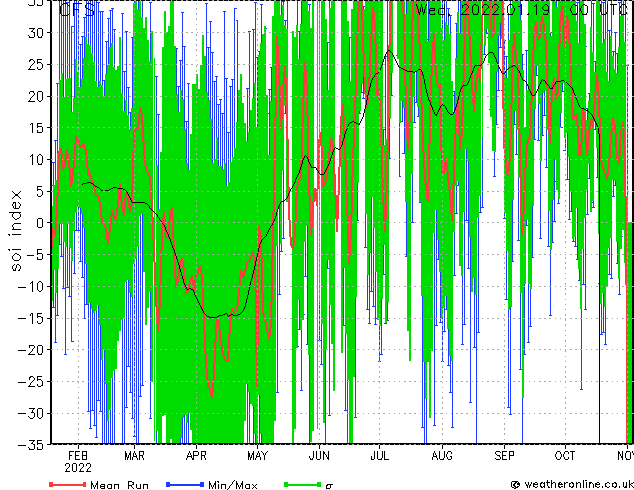Click the JUN month label
Image resolution: width=634 pixels, height=490 pixels.
click(319, 456)
